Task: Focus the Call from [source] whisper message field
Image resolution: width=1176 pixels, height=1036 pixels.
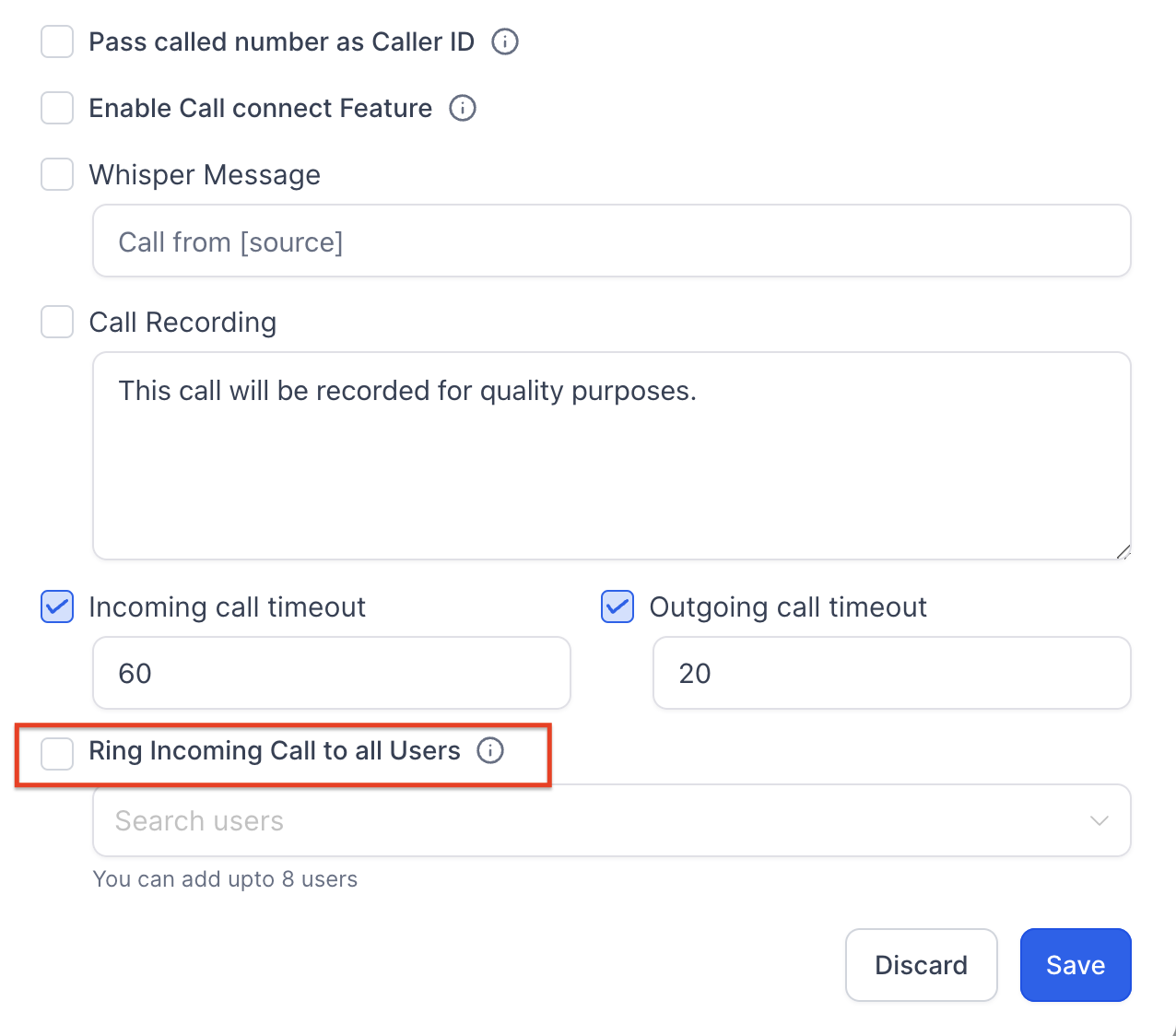Action: click(x=612, y=241)
